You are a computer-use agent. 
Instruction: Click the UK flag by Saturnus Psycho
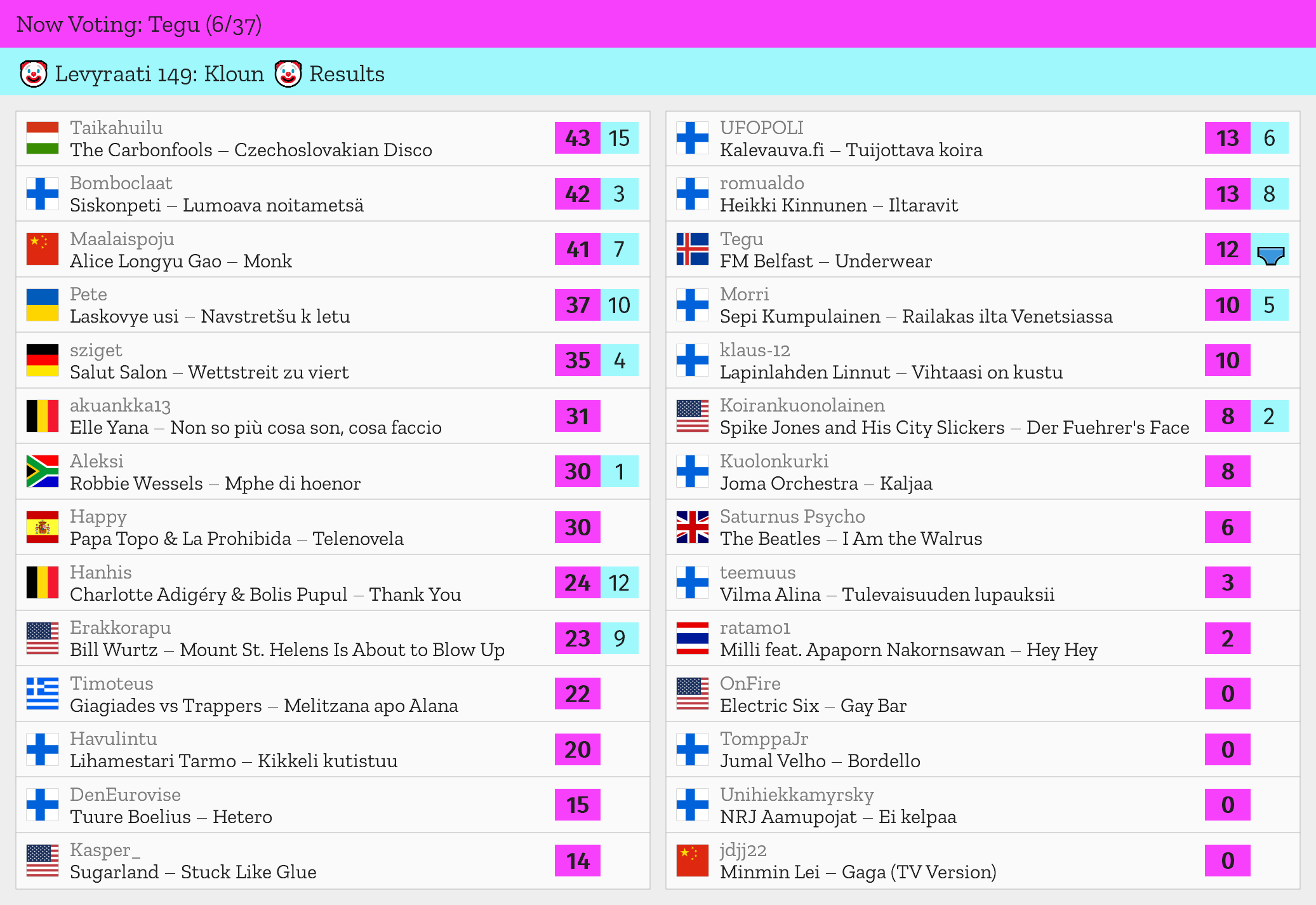(x=693, y=527)
